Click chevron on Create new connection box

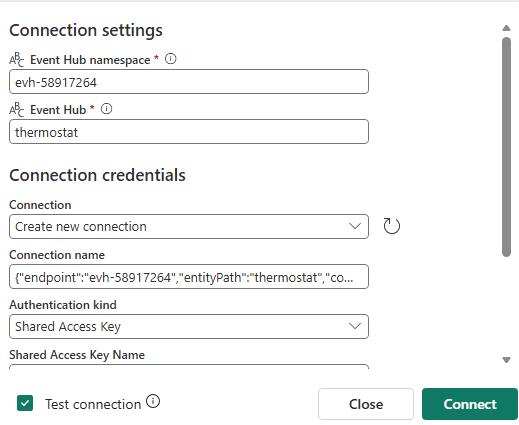point(355,226)
